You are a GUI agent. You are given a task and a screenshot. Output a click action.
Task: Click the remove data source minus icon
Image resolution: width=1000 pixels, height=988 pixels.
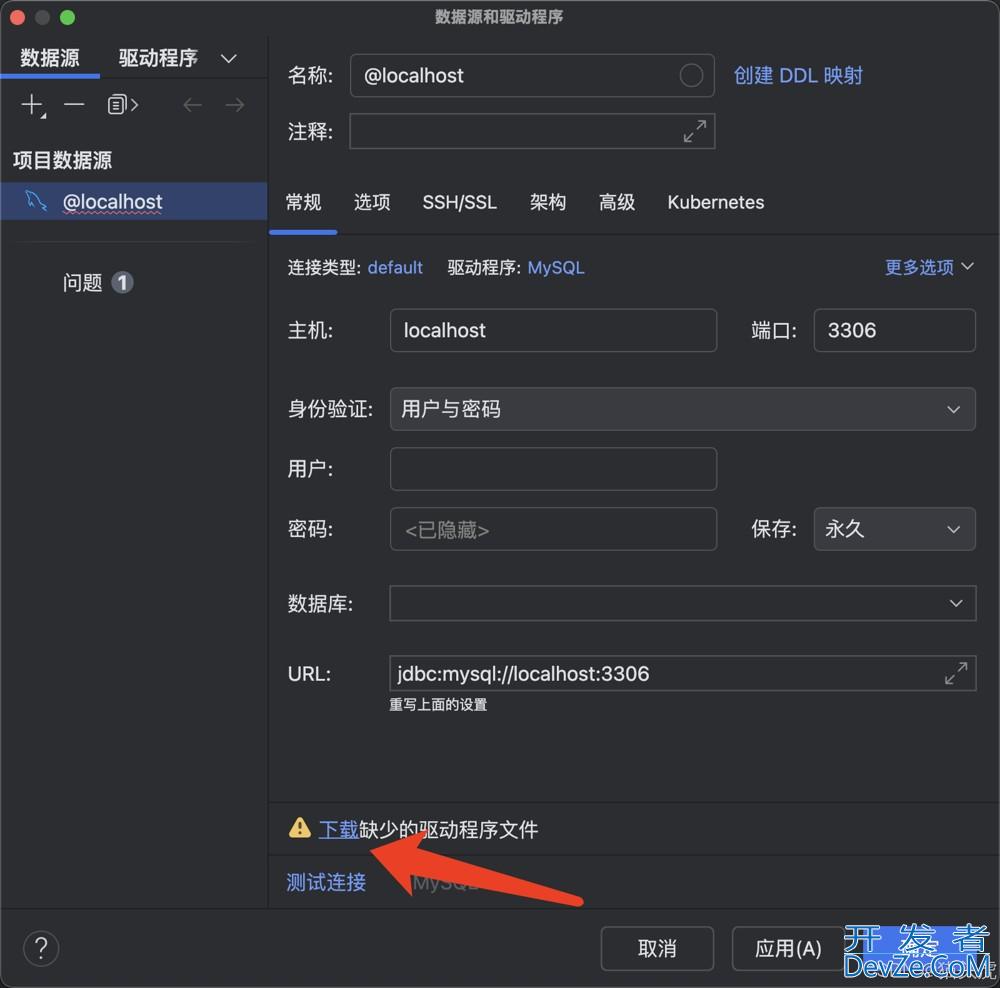(74, 105)
